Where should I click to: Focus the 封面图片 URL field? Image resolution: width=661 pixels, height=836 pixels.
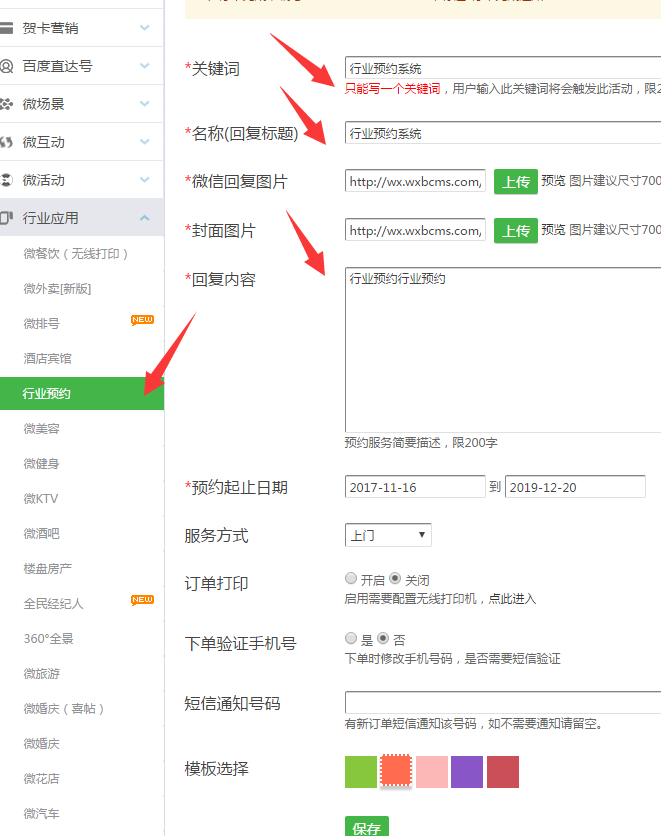tap(415, 231)
